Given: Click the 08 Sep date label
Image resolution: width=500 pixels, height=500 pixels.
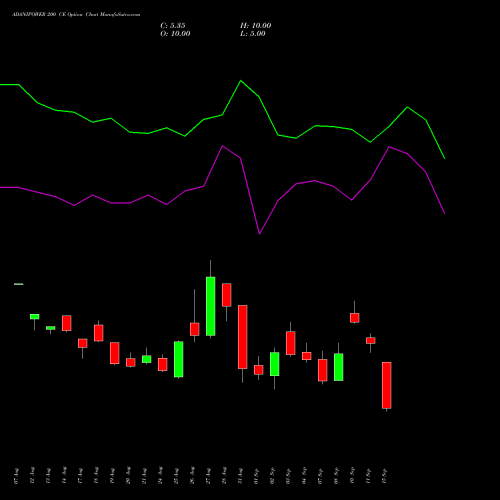Looking at the screenshot, I should 336,476.
